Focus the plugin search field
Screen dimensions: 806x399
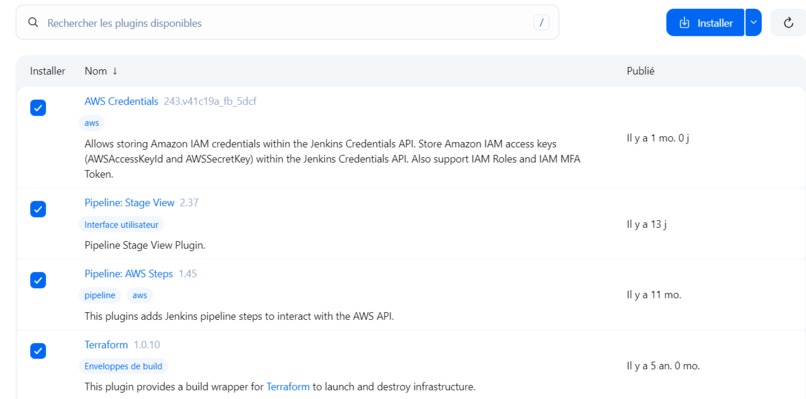pos(287,23)
